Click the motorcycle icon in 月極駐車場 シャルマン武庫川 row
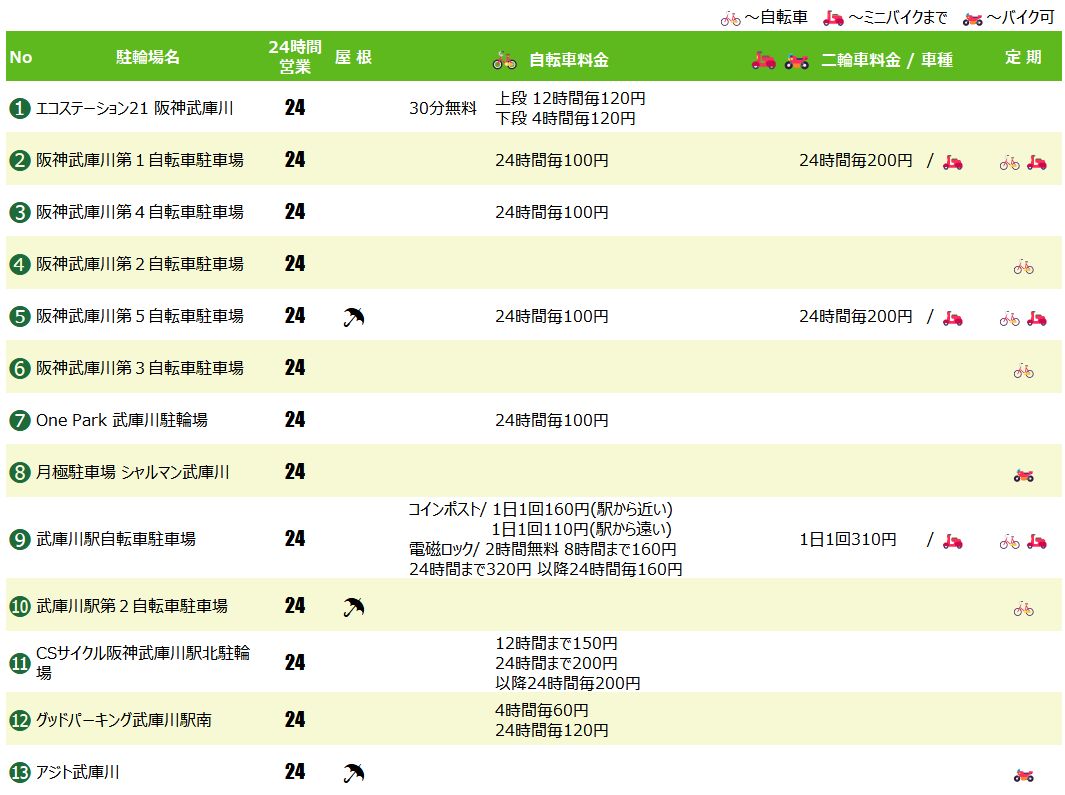The image size is (1065, 795). pos(1023,474)
